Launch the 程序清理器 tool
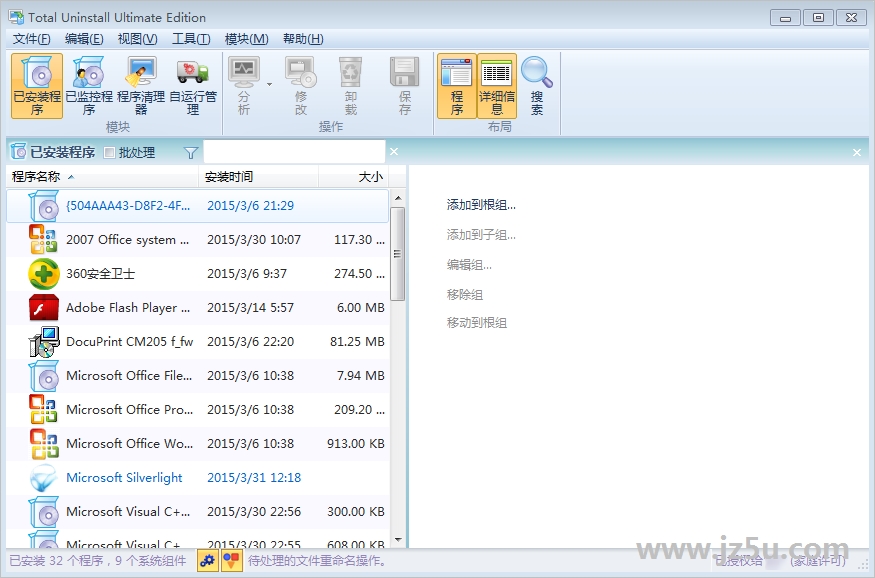 click(141, 86)
